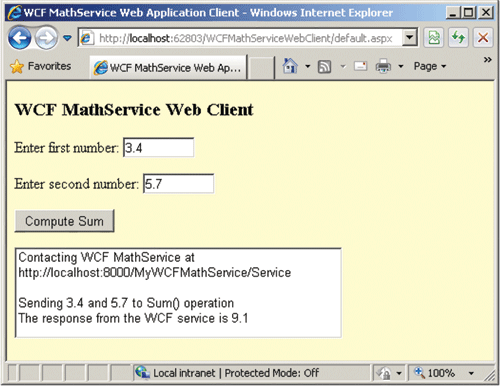Expand the security status dropdown arrow
500x386 pixels.
click(398, 373)
